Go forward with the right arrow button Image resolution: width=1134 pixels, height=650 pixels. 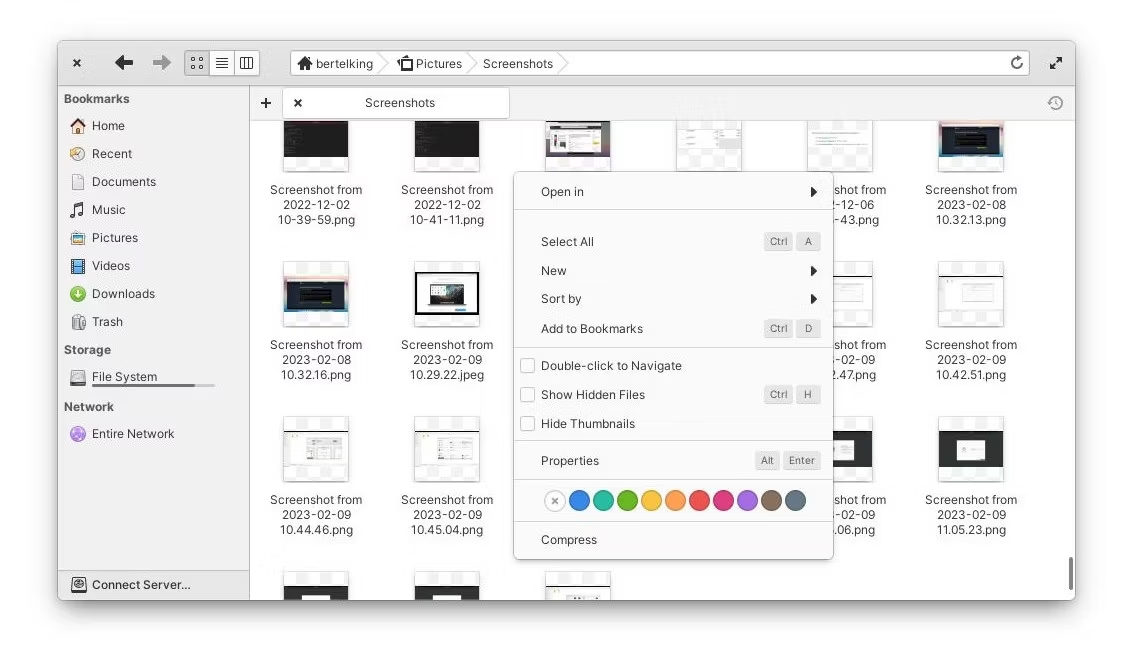[x=161, y=63]
